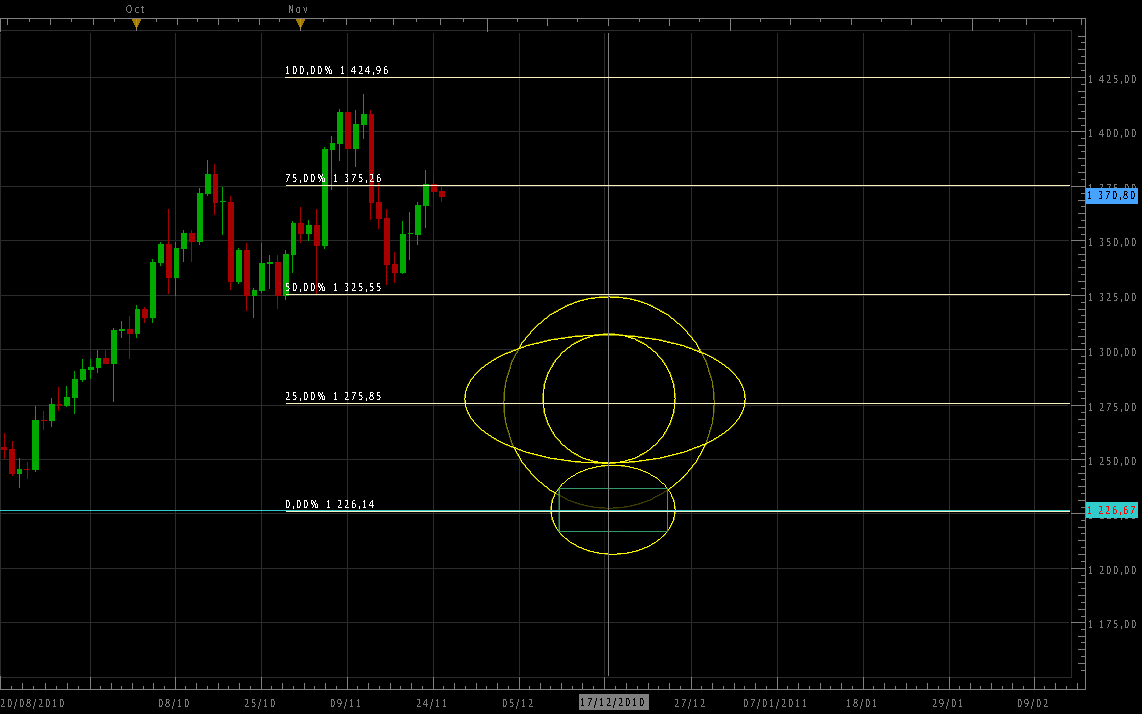Click the 09/02 date axis label
The width and height of the screenshot is (1142, 714).
coord(1033,704)
